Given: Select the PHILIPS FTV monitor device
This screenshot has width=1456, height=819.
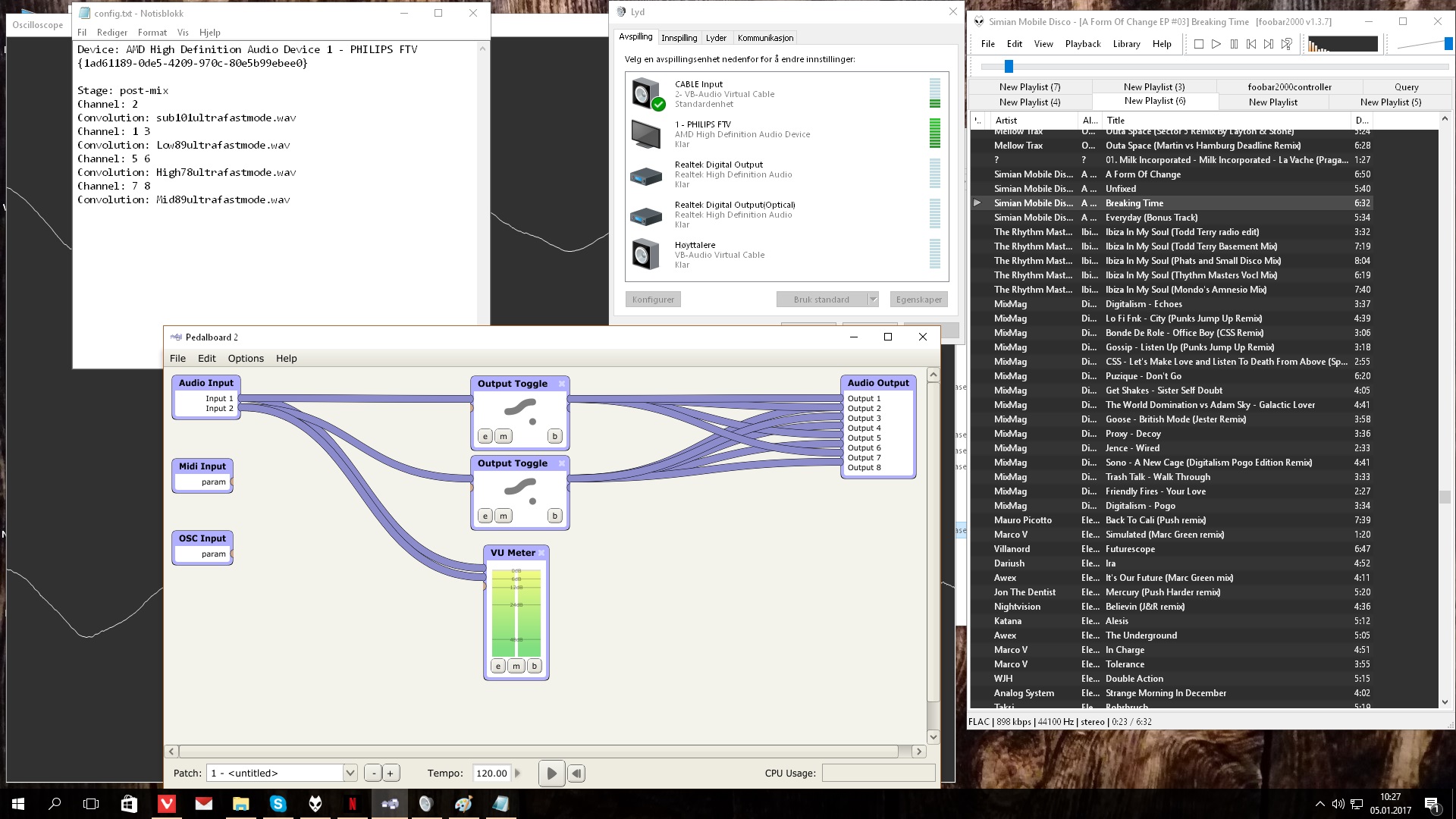Looking at the screenshot, I should click(x=786, y=134).
